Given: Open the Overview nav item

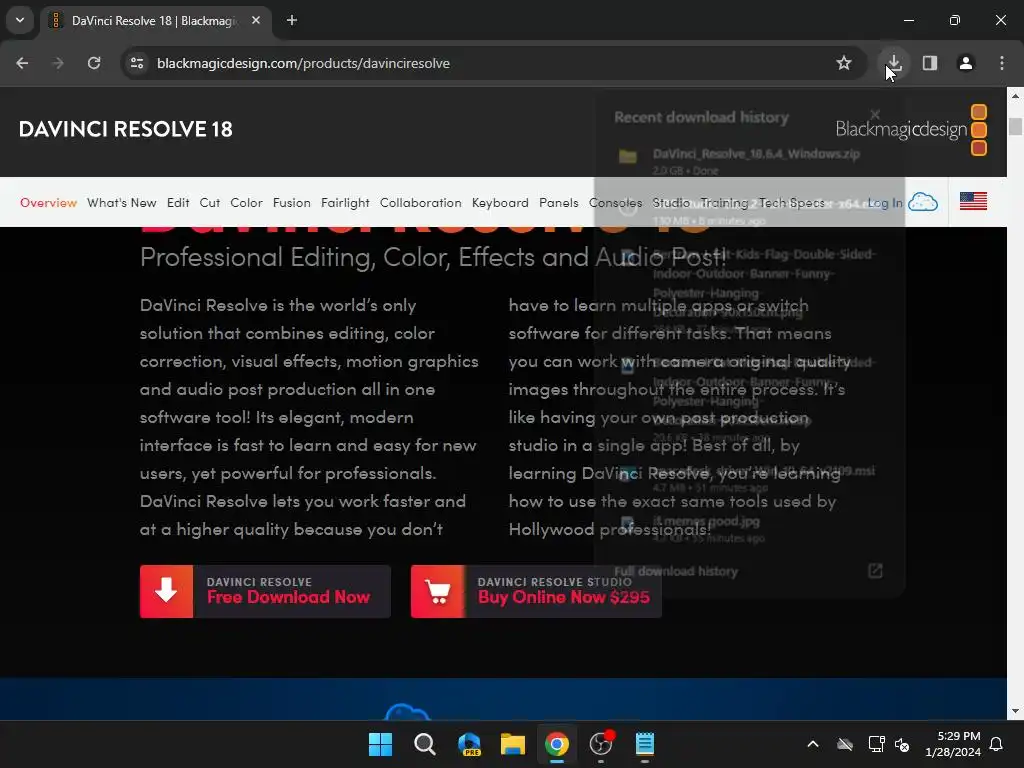Looking at the screenshot, I should point(48,203).
